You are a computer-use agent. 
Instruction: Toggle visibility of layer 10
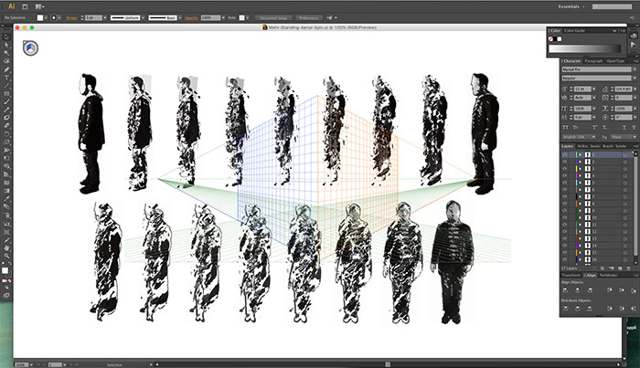[564, 217]
